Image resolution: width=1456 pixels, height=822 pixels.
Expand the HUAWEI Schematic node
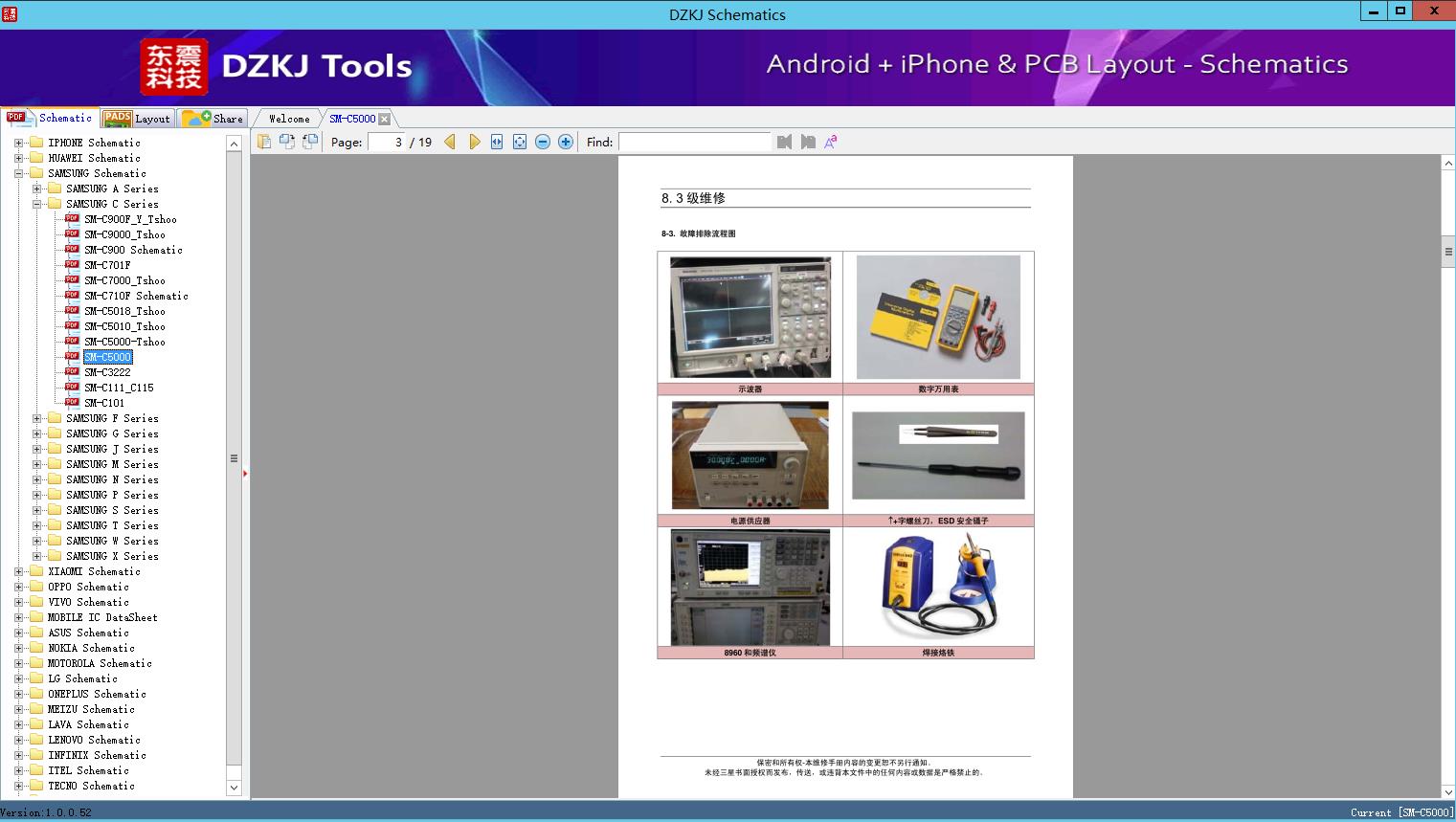[x=18, y=158]
